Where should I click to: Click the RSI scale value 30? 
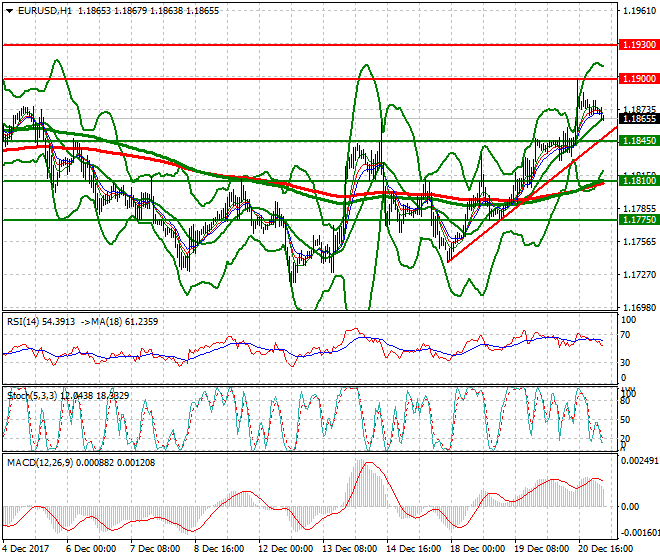click(x=626, y=362)
